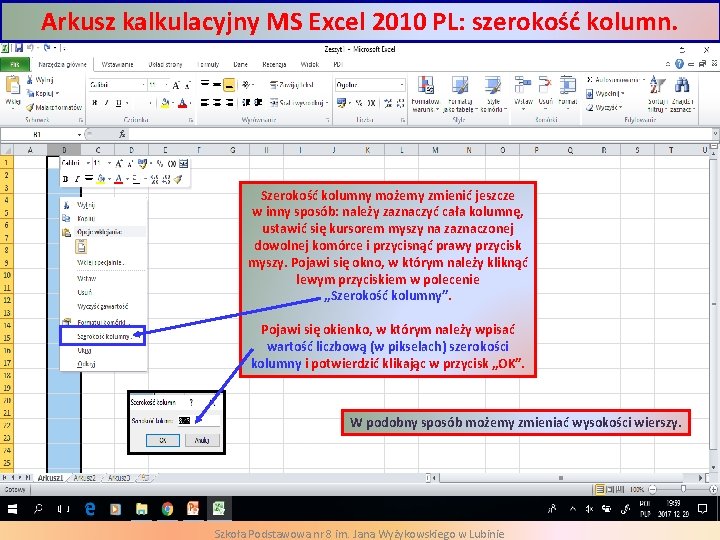Image resolution: width=720 pixels, height=540 pixels.
Task: Choose Wyczyść zawartość from the context menu
Action: click(x=103, y=306)
